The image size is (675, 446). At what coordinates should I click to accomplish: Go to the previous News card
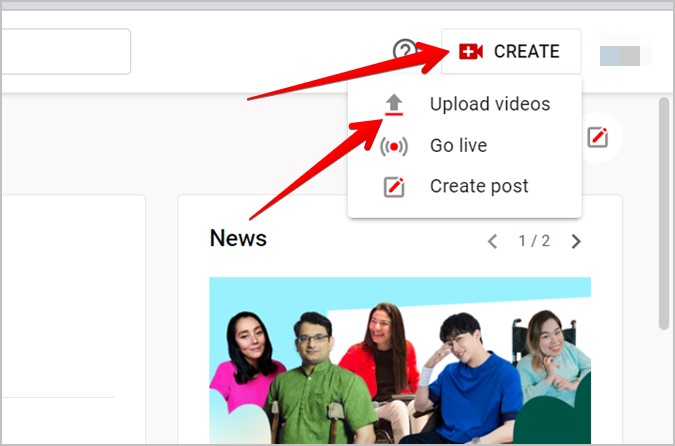point(492,242)
